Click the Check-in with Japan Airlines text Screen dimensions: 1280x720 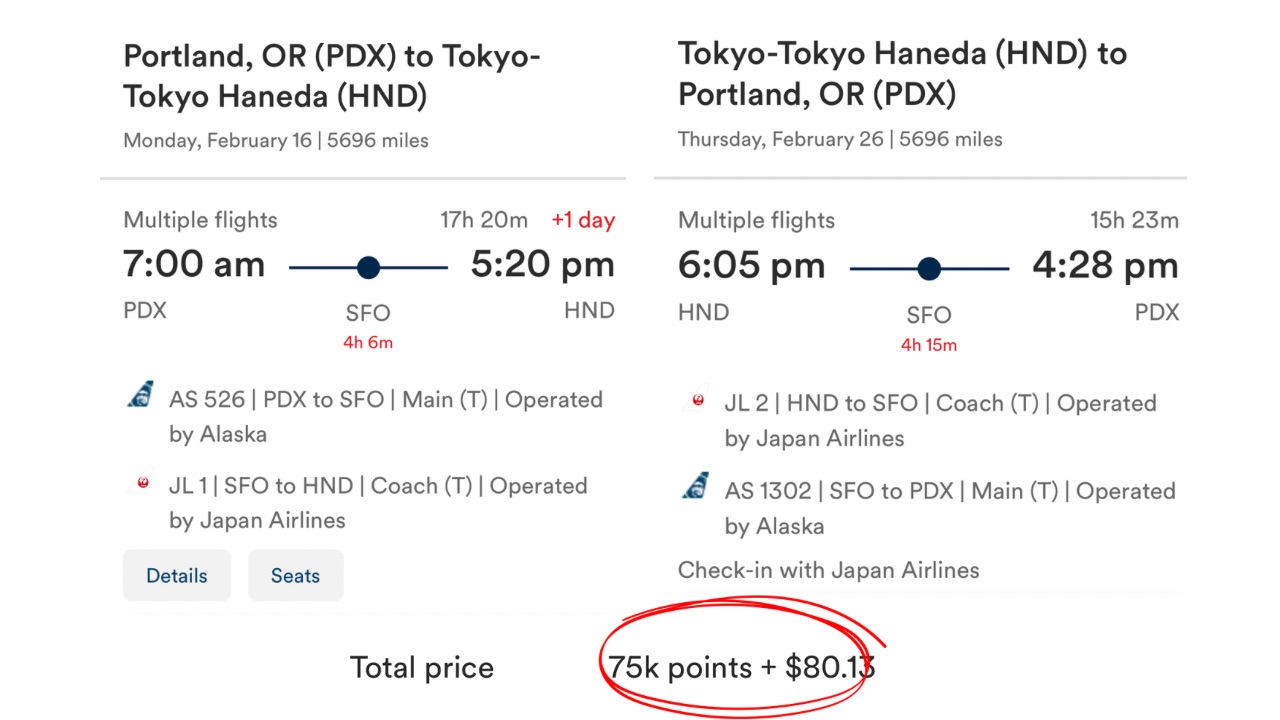(x=828, y=570)
